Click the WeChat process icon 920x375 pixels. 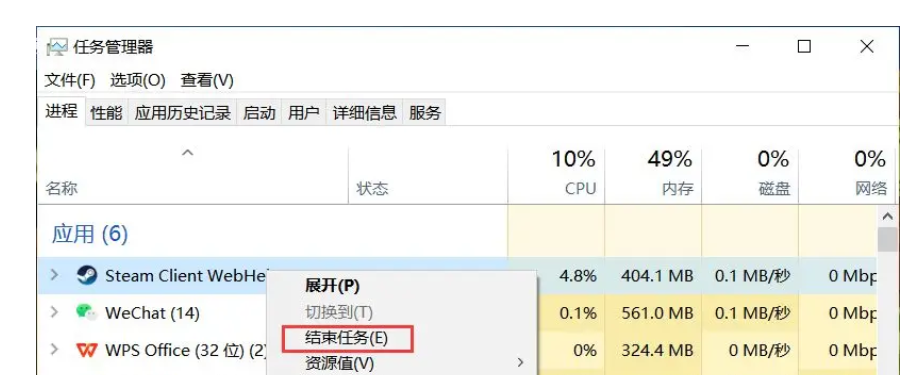click(86, 312)
